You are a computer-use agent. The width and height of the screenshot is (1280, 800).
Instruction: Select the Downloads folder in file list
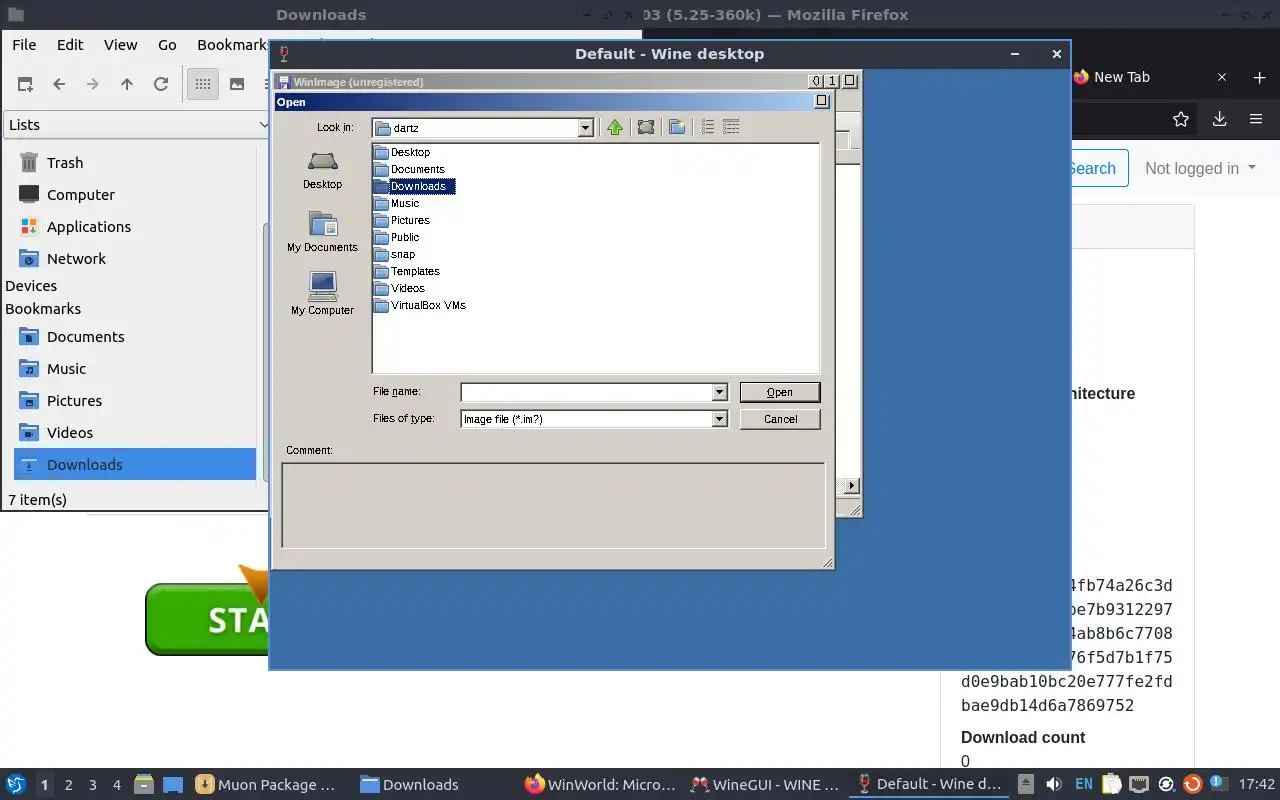point(414,186)
